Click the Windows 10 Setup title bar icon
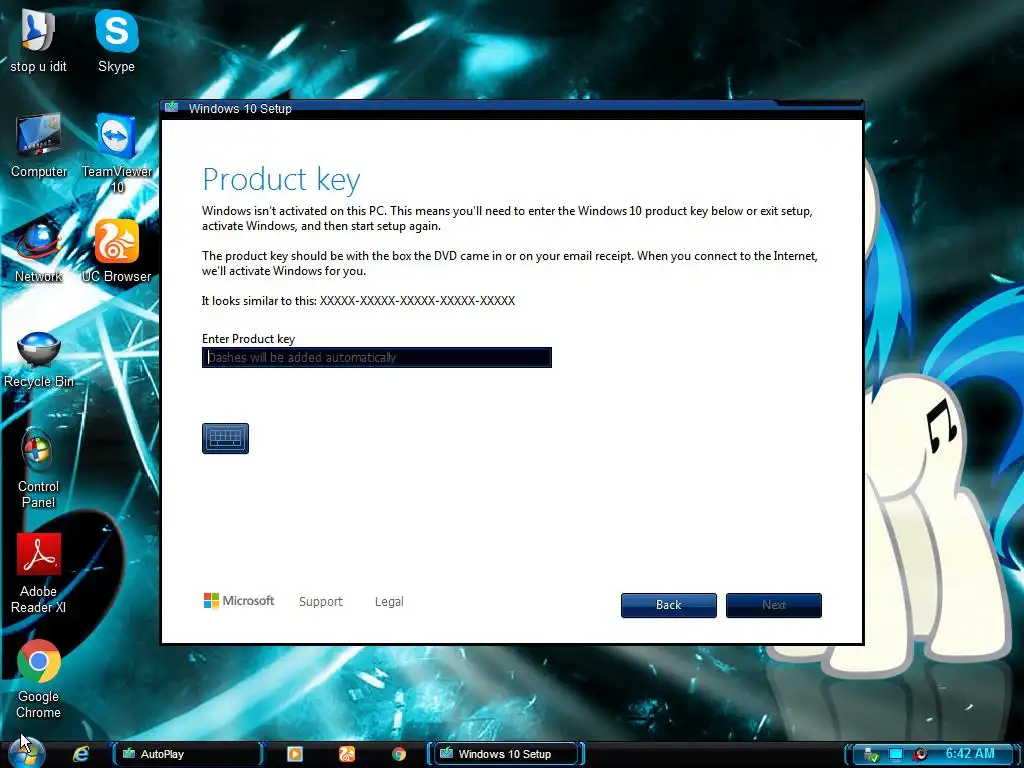Viewport: 1024px width, 768px height. [172, 107]
